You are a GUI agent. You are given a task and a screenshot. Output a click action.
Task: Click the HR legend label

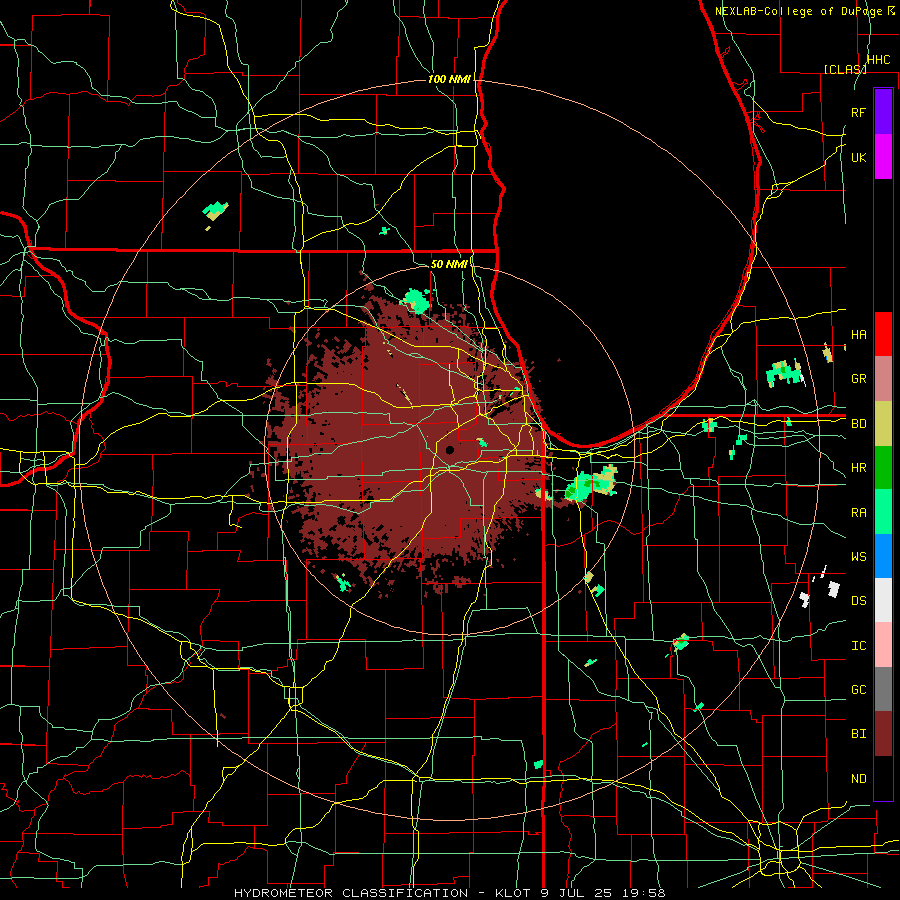click(858, 468)
